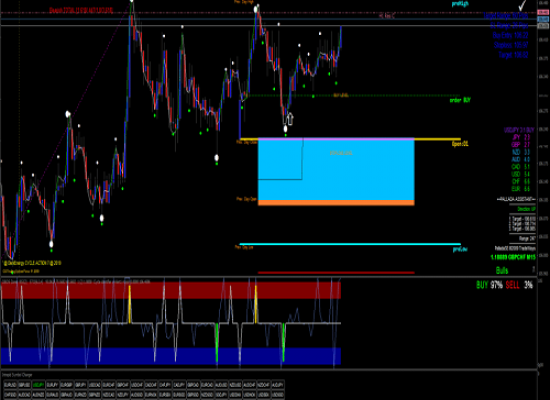Image resolution: width=550 pixels, height=400 pixels.
Task: Click the BUY 97% indicator label
Action: point(489,285)
